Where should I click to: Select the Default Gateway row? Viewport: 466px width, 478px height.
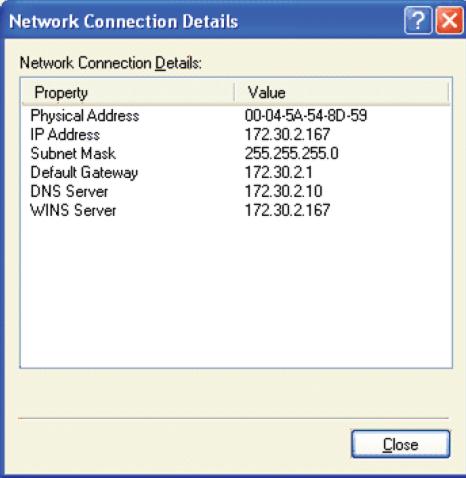coord(236,173)
